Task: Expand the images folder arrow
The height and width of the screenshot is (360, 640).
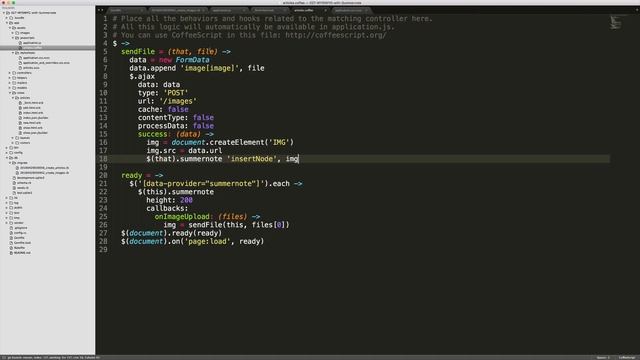Action: (13, 33)
